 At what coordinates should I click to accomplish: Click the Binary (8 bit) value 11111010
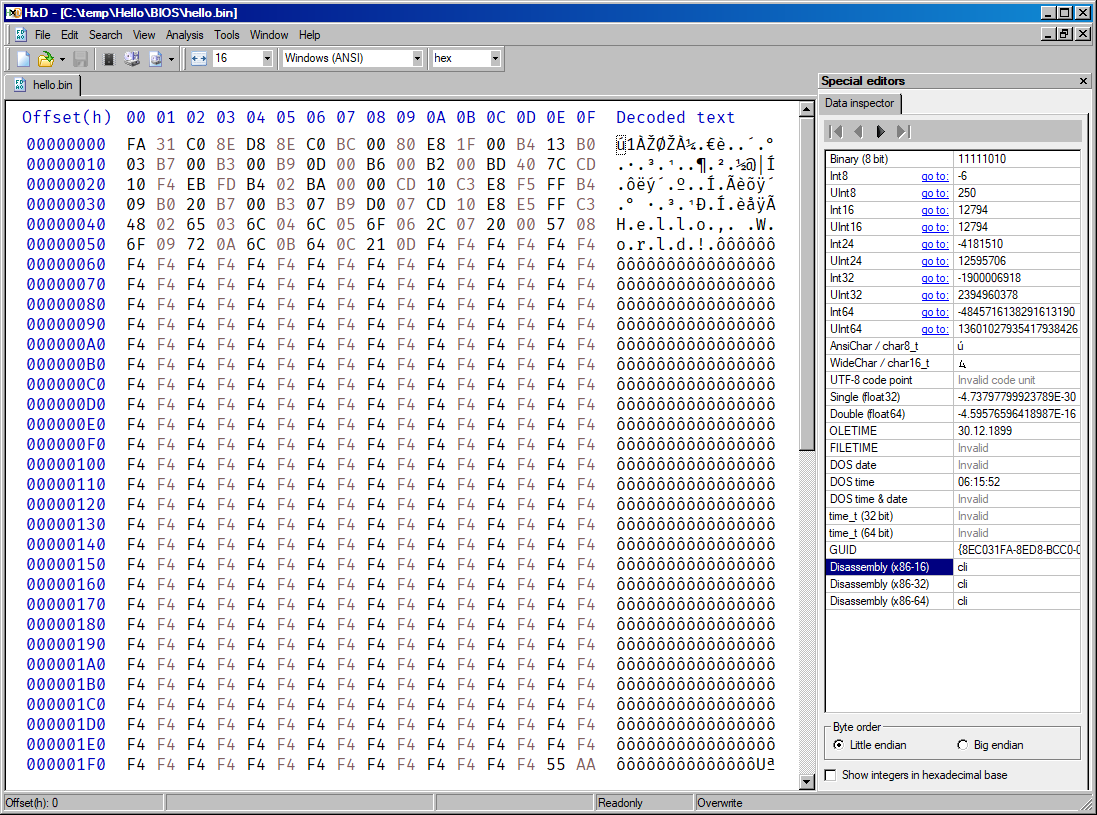point(982,159)
